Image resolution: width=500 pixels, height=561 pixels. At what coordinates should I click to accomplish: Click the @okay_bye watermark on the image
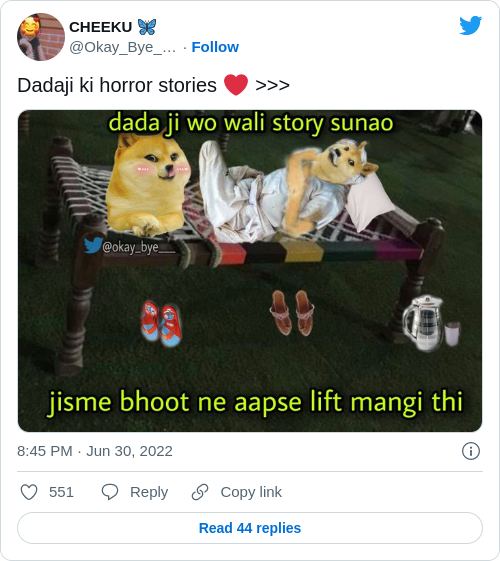coord(130,246)
